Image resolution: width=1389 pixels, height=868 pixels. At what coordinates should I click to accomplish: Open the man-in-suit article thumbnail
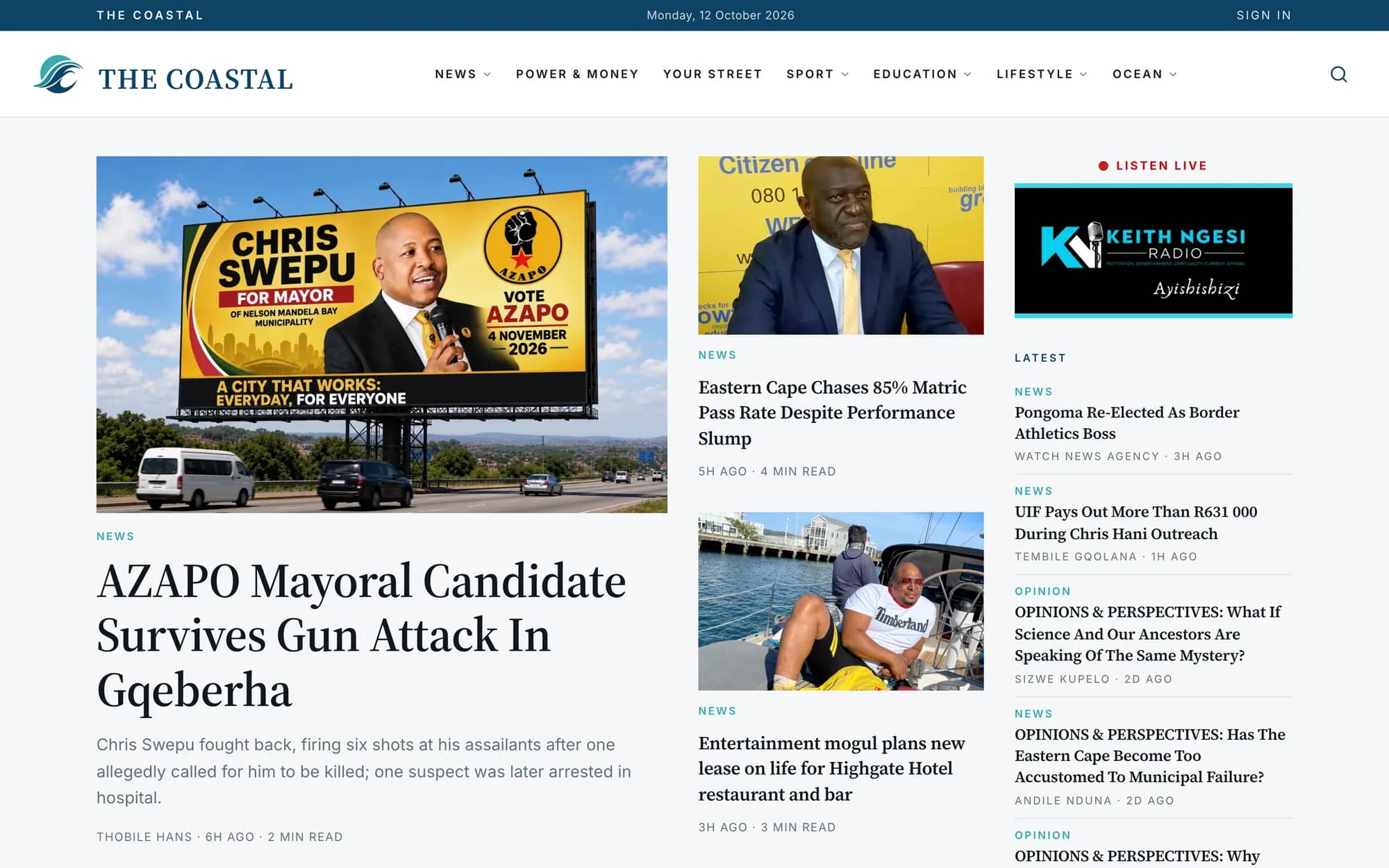tap(841, 245)
